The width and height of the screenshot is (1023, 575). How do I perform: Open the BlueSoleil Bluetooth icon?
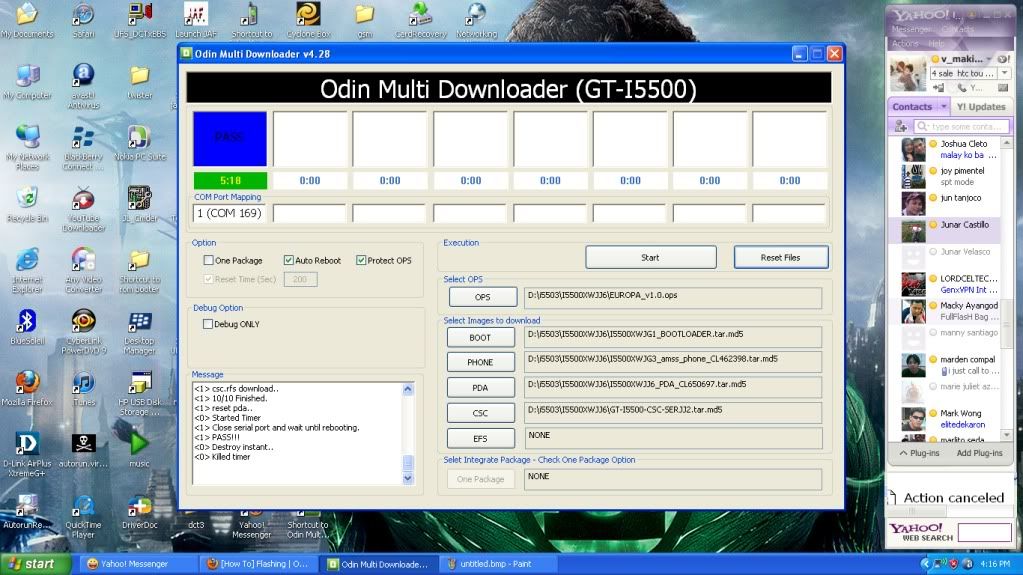[x=27, y=327]
